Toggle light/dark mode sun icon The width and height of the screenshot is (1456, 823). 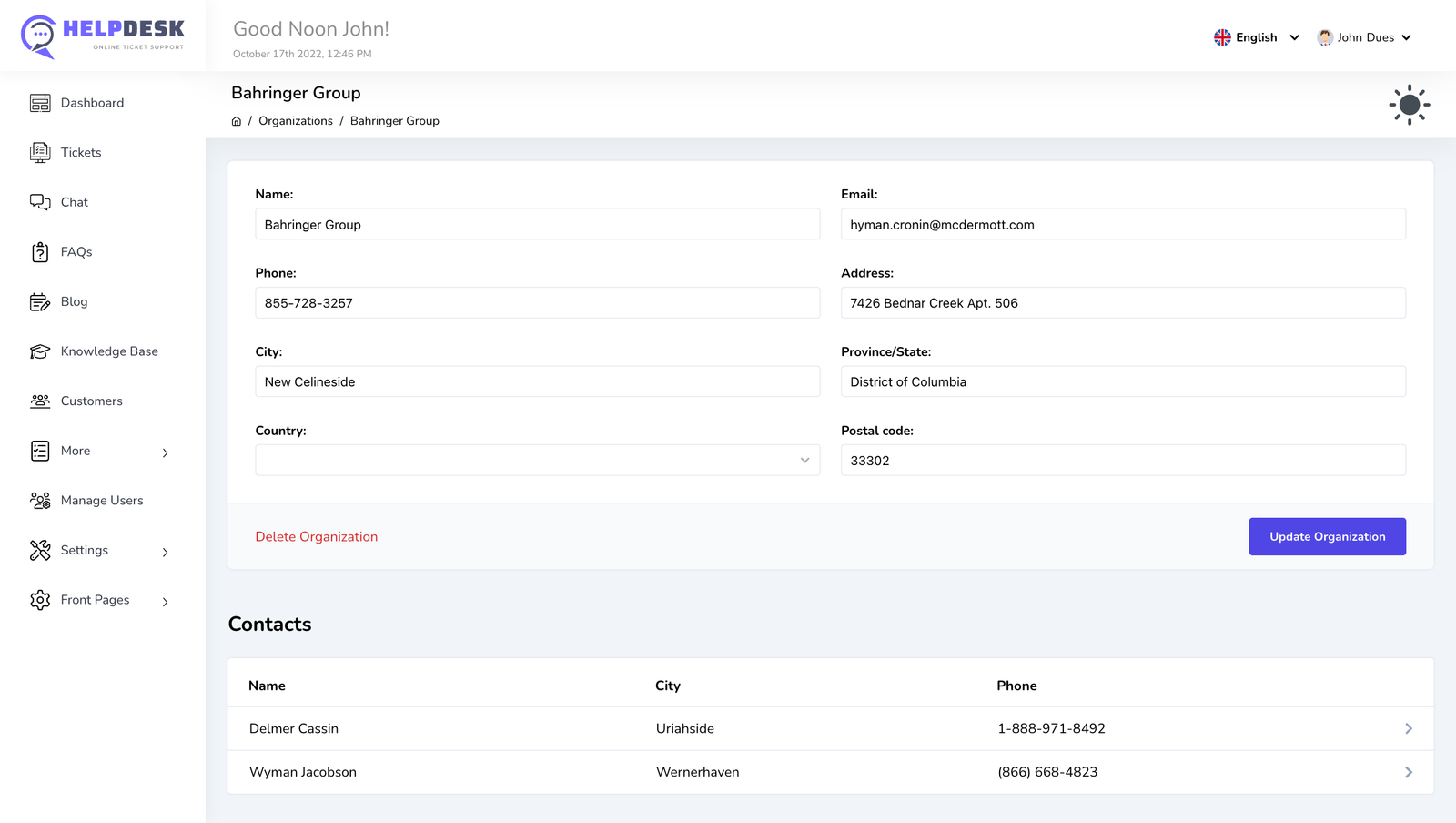click(1409, 105)
